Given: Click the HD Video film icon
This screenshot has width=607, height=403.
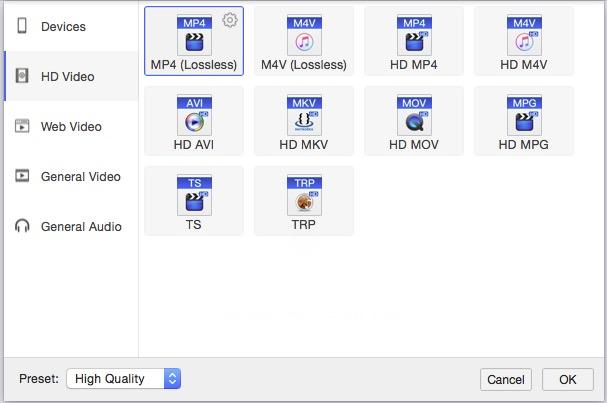Looking at the screenshot, I should [x=22, y=75].
